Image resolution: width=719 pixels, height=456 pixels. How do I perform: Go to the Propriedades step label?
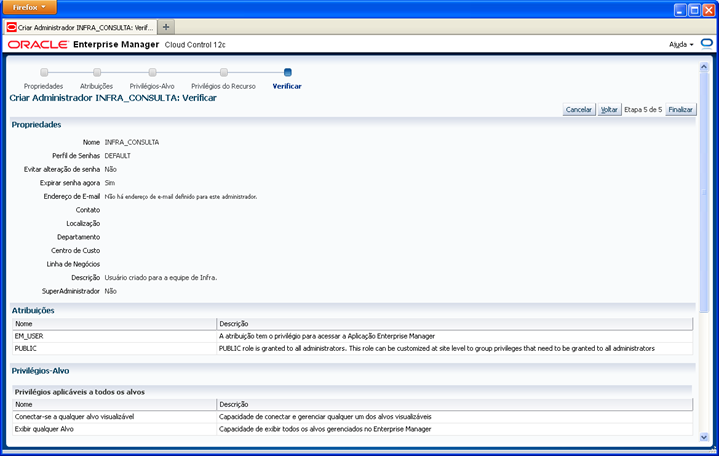pyautogui.click(x=44, y=86)
